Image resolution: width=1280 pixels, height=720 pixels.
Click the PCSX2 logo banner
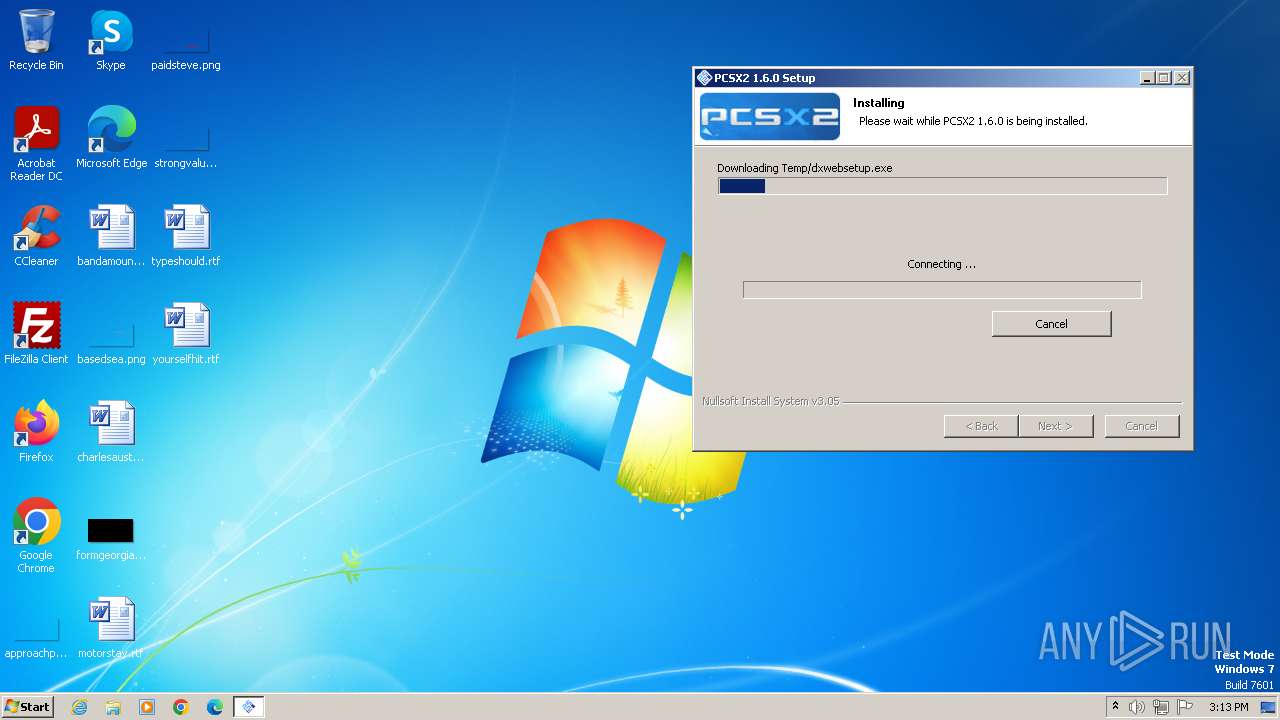click(x=770, y=117)
